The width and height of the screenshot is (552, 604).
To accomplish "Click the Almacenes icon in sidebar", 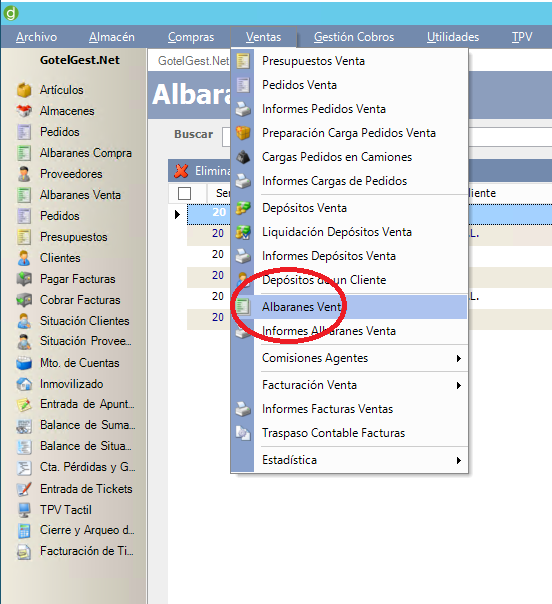I will (24, 111).
